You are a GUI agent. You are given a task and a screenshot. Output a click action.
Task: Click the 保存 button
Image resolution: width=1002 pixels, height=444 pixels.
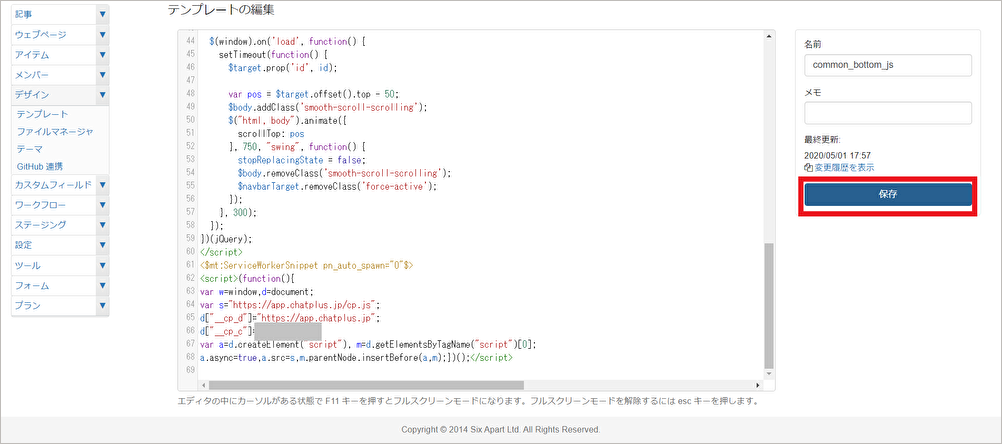tap(888, 195)
